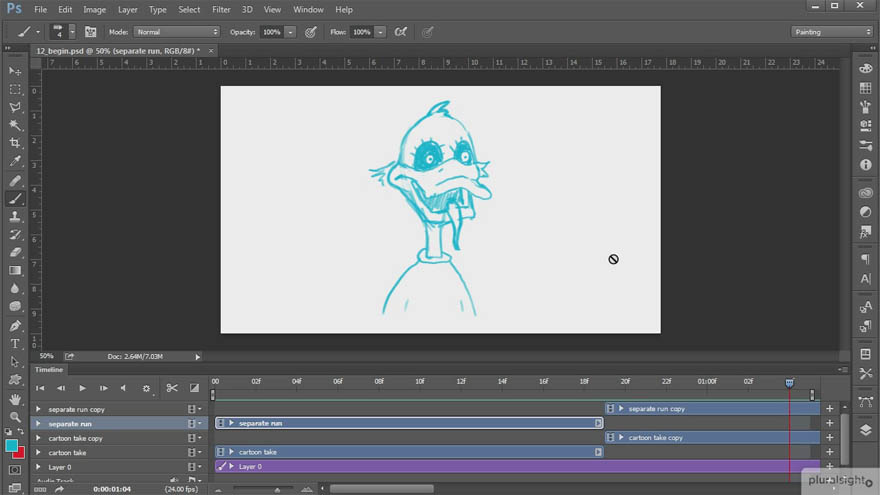Select the Hand tool

15,399
